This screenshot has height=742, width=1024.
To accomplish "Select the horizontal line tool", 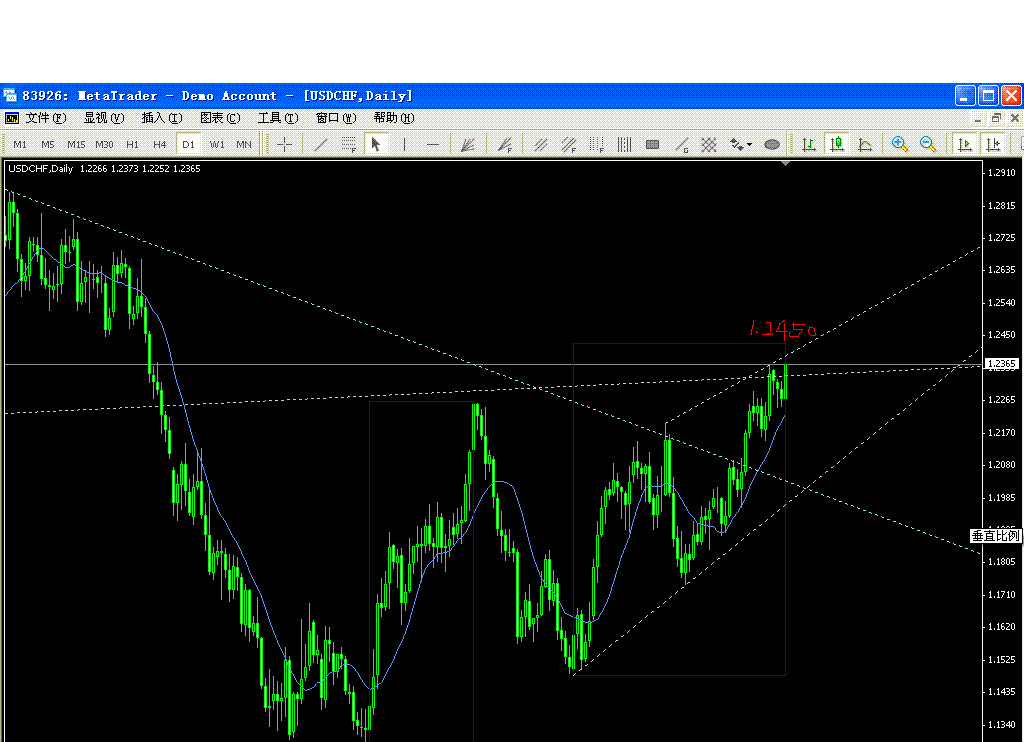I will click(432, 144).
